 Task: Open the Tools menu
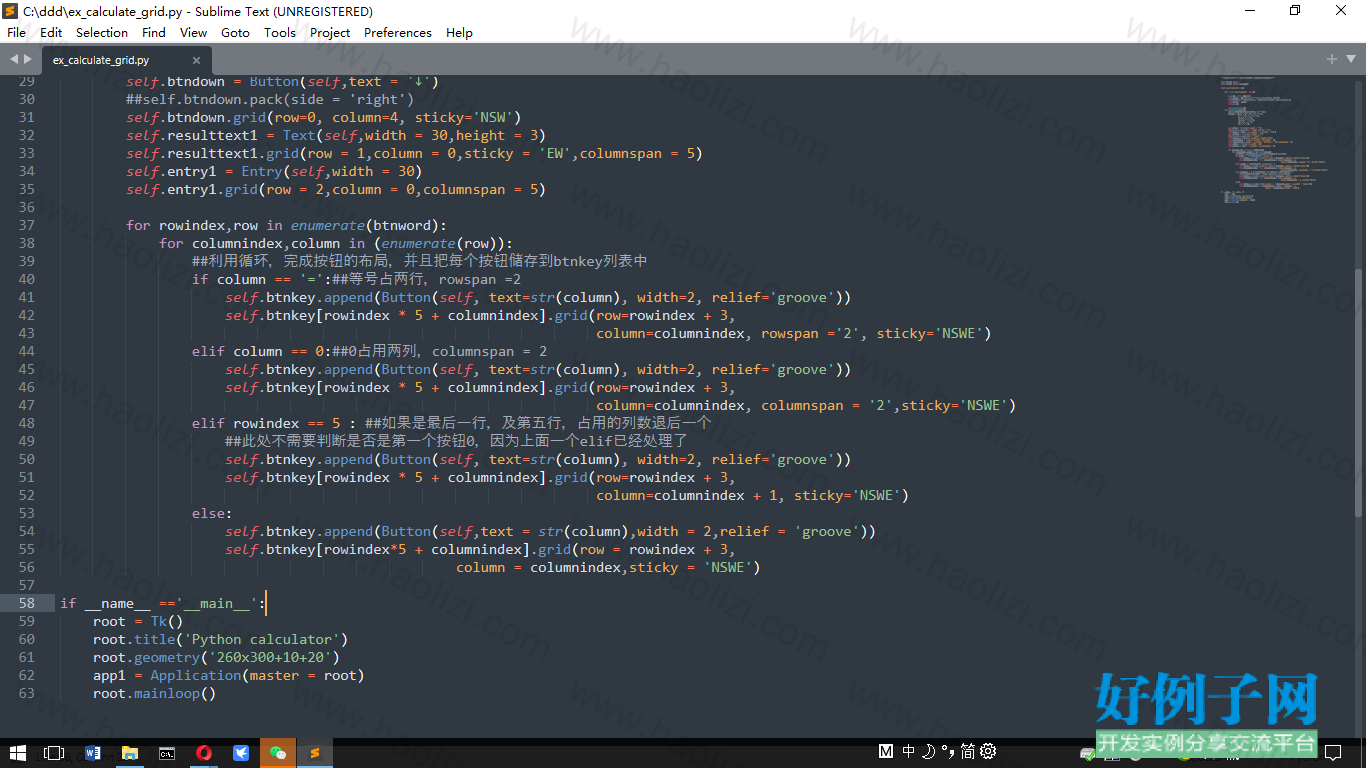[x=280, y=32]
